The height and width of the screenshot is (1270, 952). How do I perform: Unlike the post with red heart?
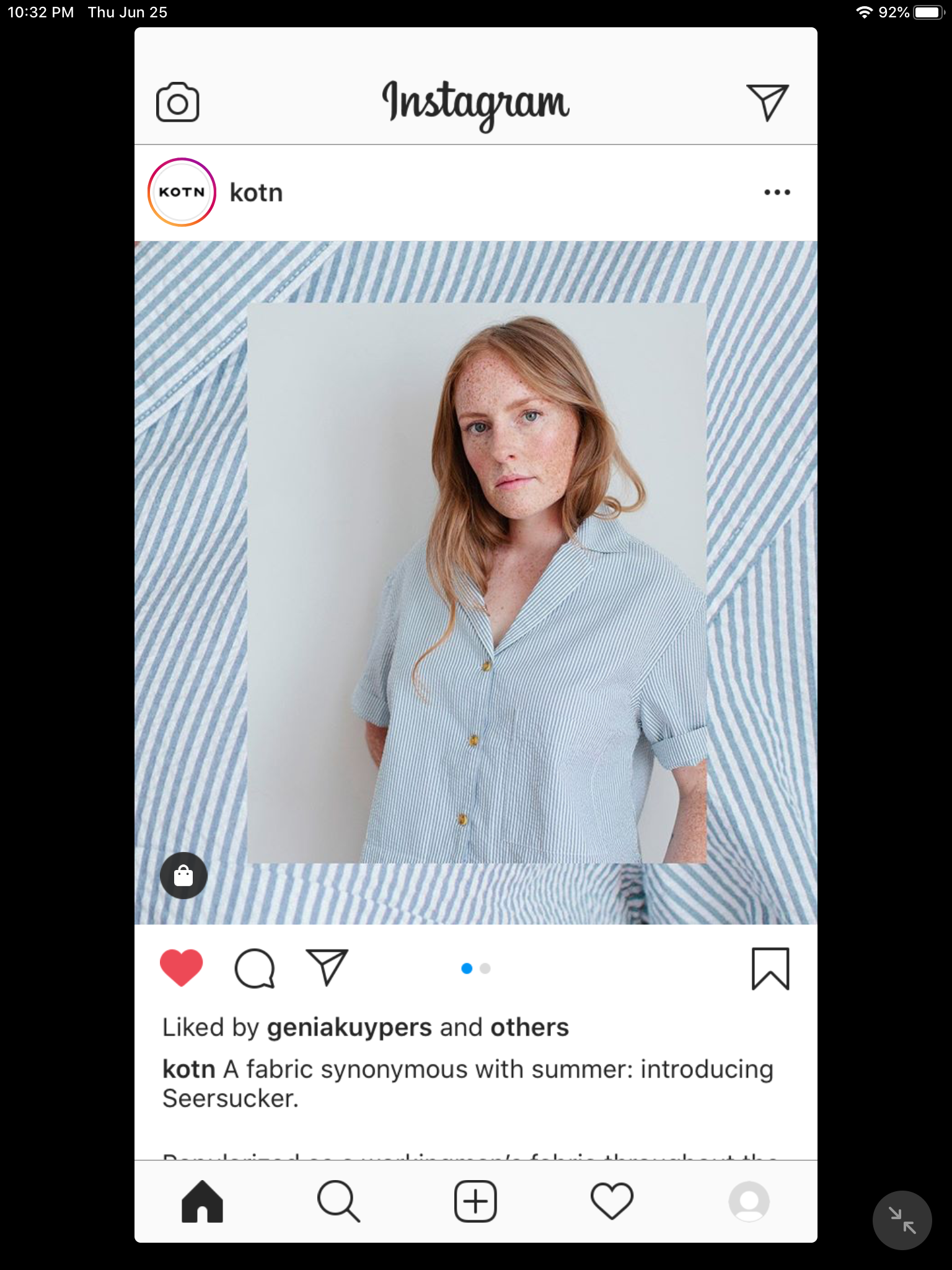(182, 967)
